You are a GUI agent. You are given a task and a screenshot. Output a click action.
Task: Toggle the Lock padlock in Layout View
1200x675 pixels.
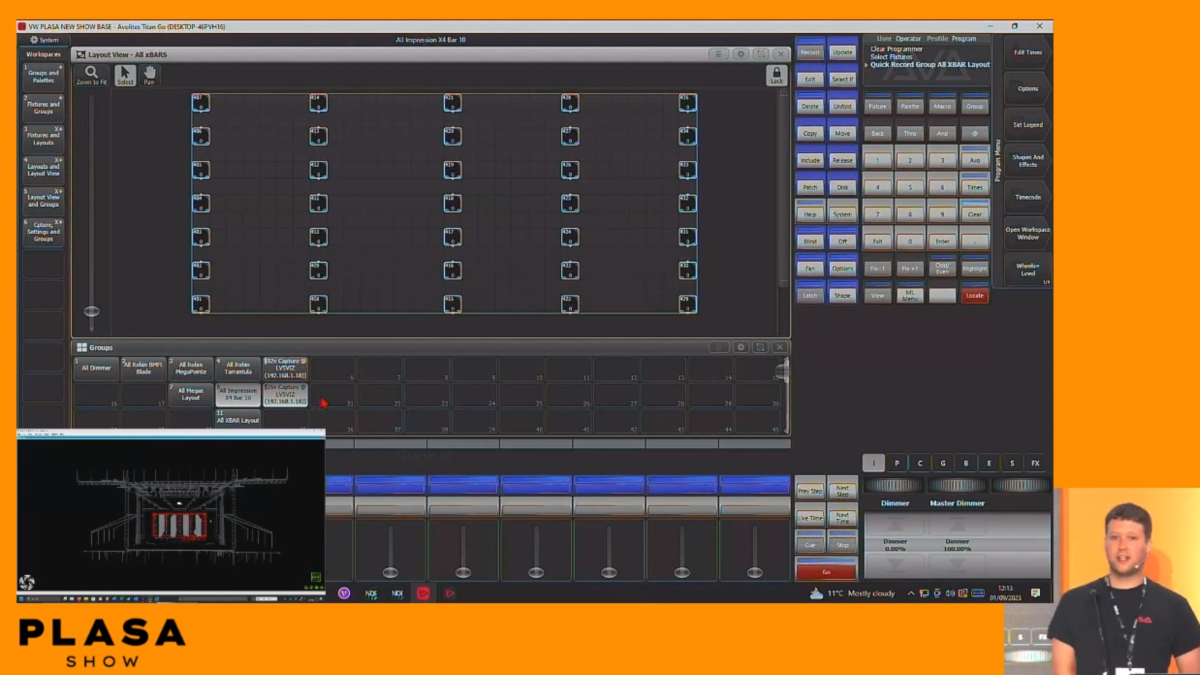coord(776,76)
